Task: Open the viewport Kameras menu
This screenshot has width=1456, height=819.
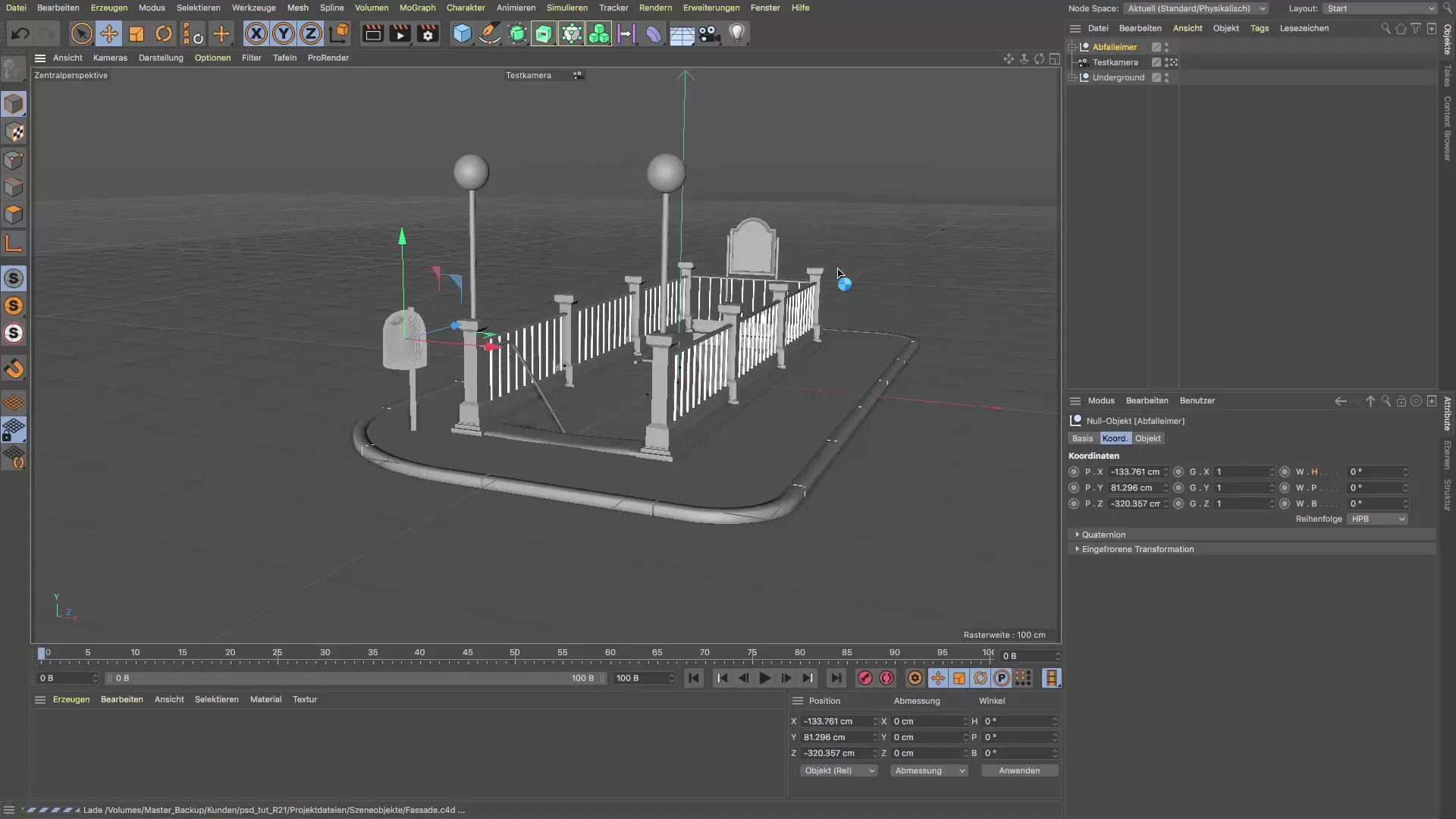Action: [x=110, y=58]
